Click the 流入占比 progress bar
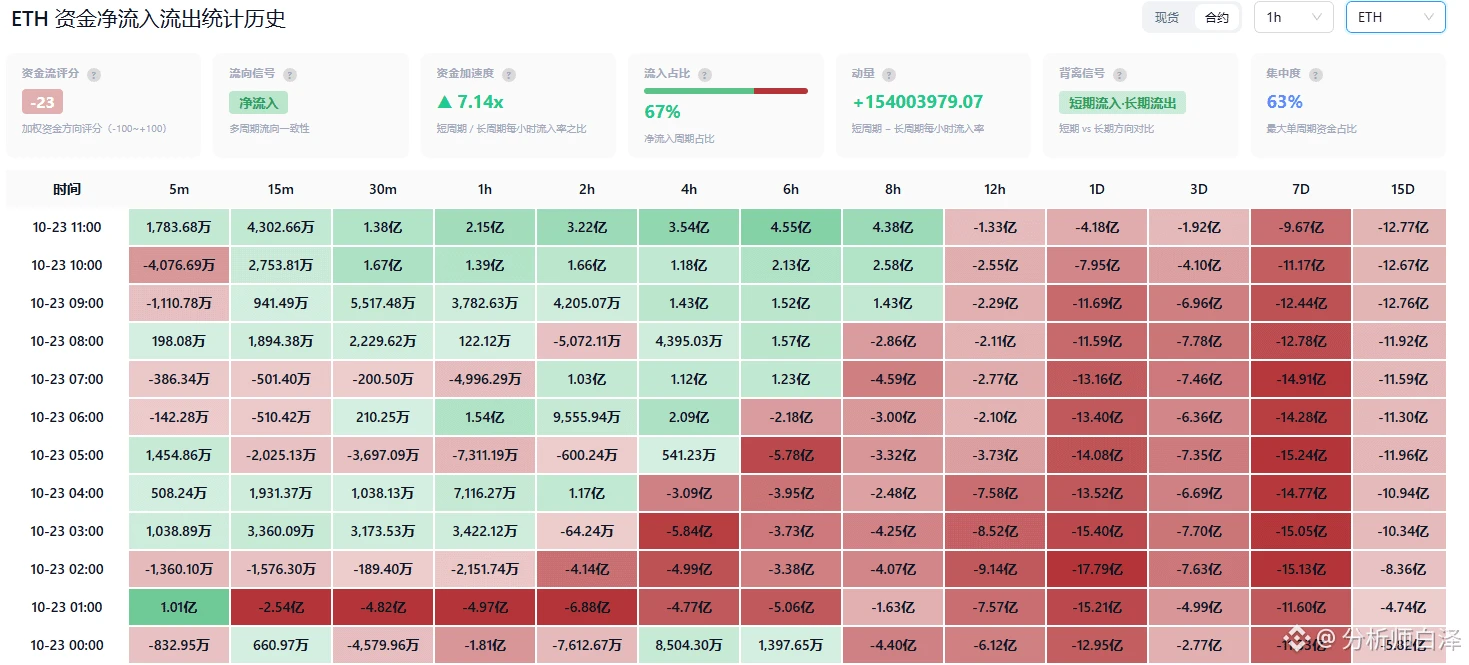Screen dimensions: 1469x665 tap(726, 91)
